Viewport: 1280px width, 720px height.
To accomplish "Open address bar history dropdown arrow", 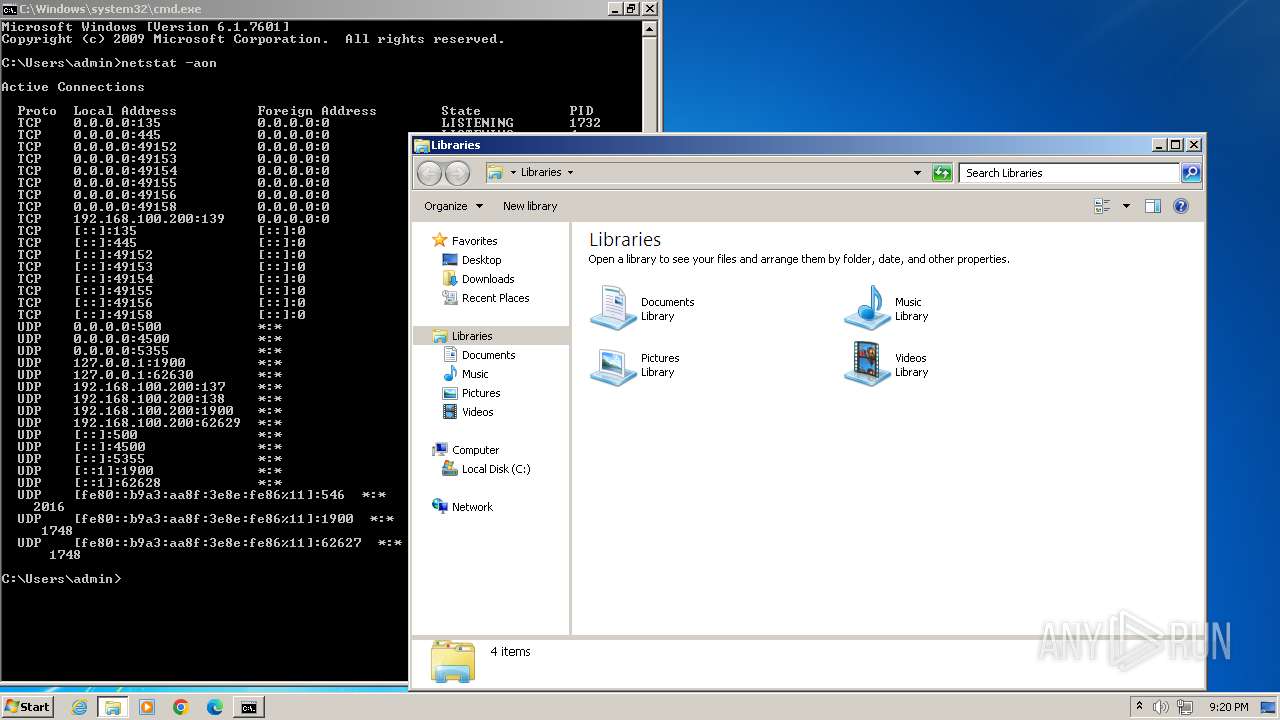I will pyautogui.click(x=917, y=173).
